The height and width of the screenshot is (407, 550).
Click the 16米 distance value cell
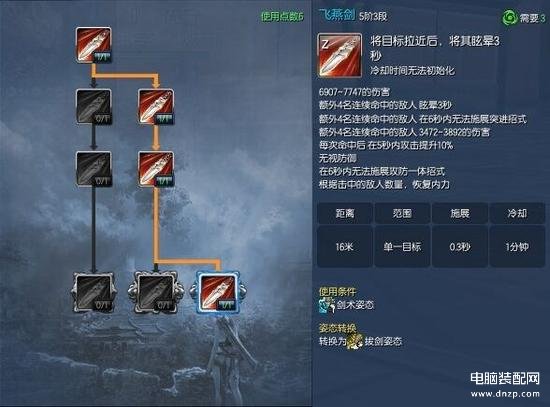tap(345, 247)
